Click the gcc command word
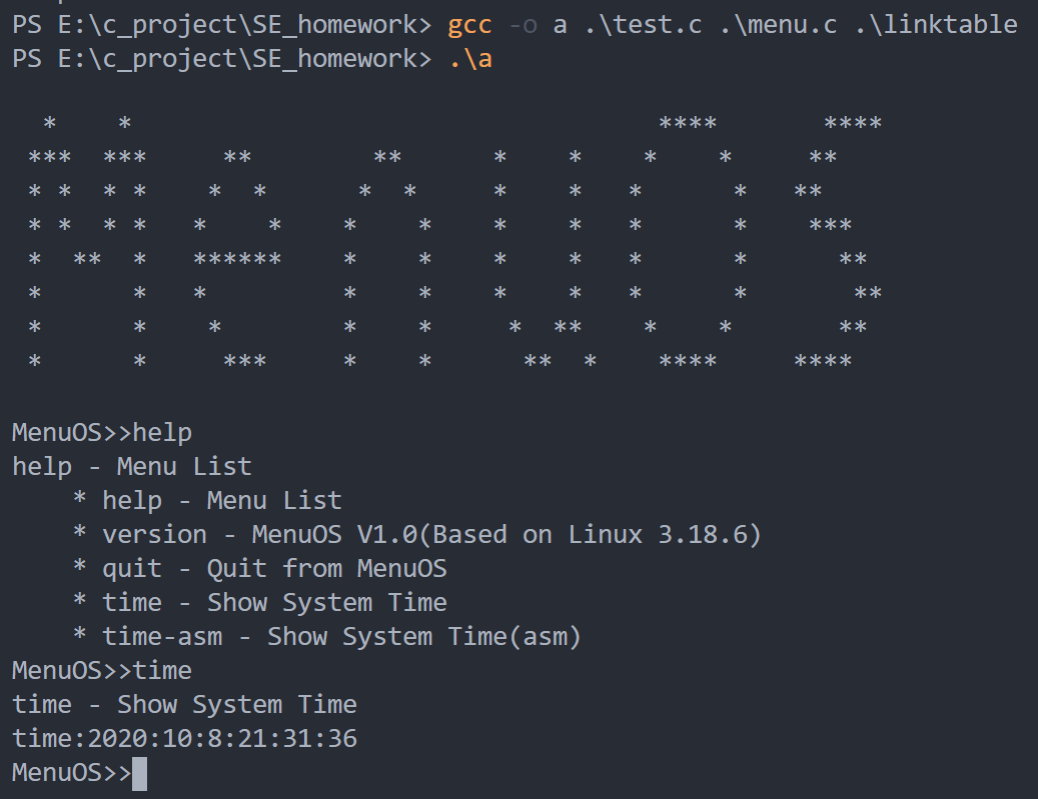The height and width of the screenshot is (799, 1038). click(x=469, y=25)
